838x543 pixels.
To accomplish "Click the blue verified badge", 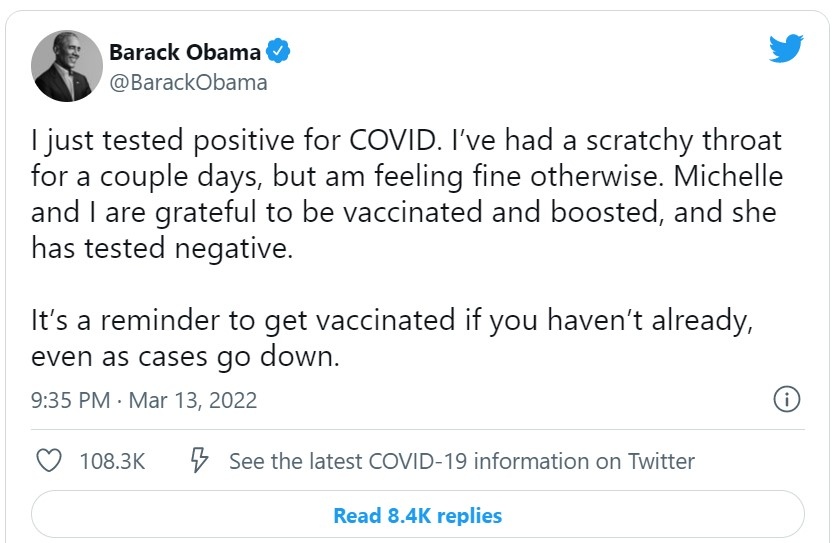I will (x=281, y=51).
